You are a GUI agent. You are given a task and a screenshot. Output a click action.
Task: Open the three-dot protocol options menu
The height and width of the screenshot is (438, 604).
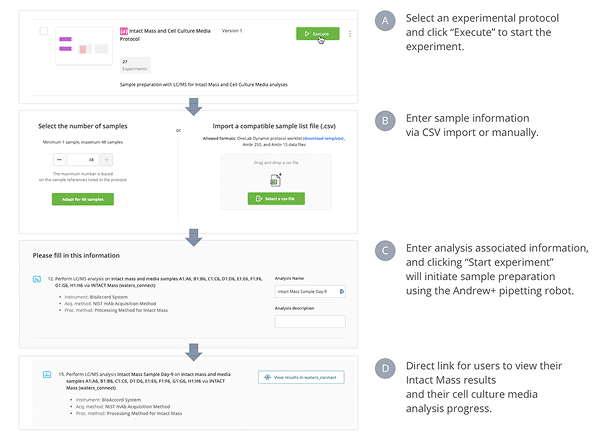pyautogui.click(x=350, y=34)
